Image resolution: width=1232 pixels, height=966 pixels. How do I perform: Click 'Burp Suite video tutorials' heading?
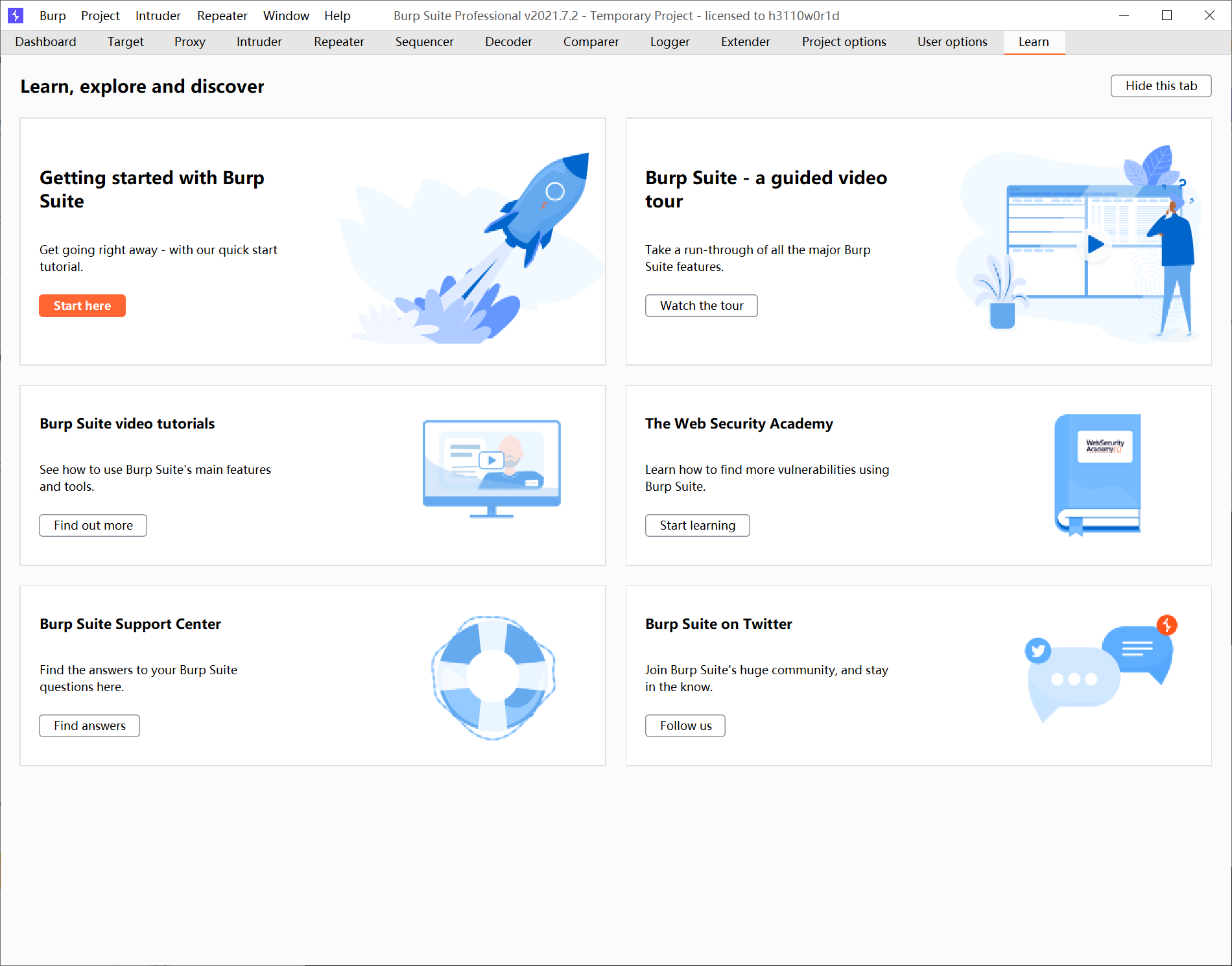[127, 423]
